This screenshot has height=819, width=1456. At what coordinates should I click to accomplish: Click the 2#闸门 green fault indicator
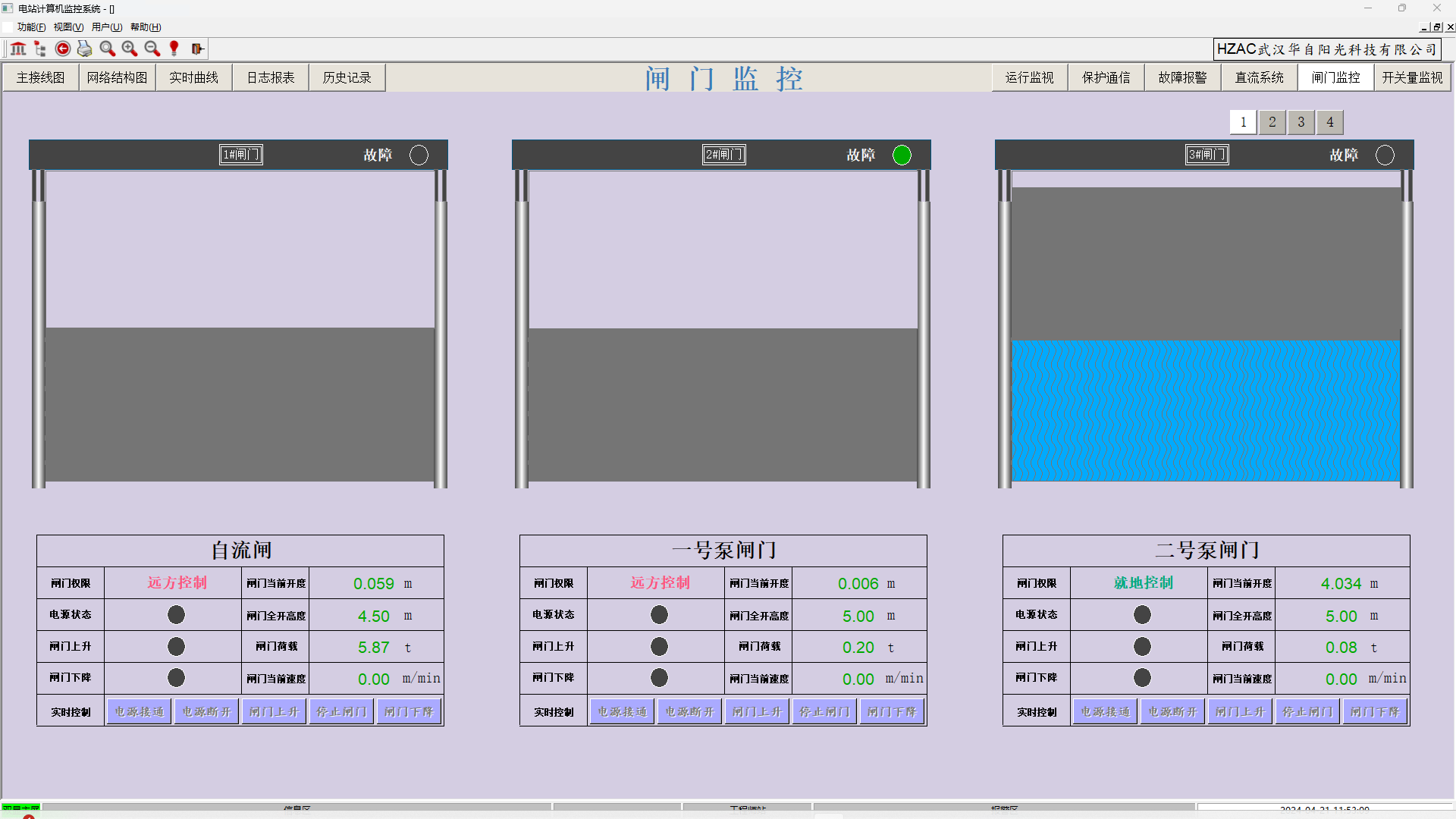902,155
